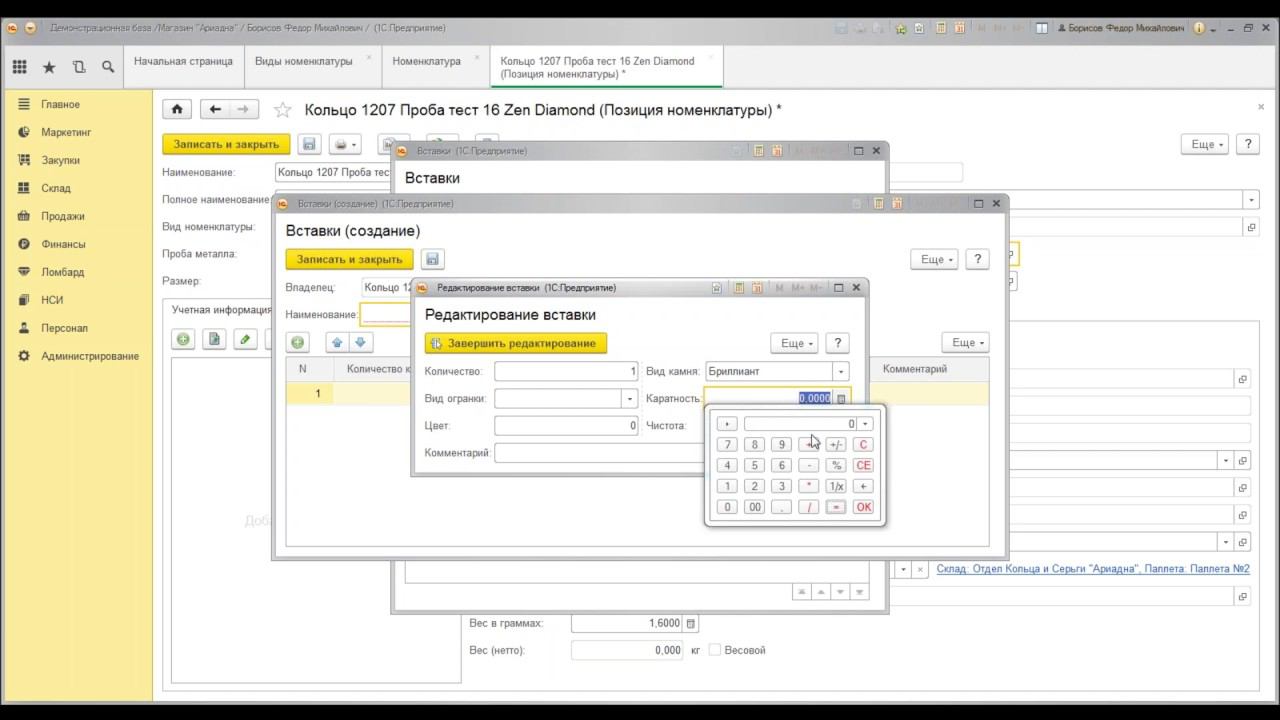Open the 1C main menu arrow in title bar
Image resolution: width=1280 pixels, height=720 pixels.
click(30, 28)
